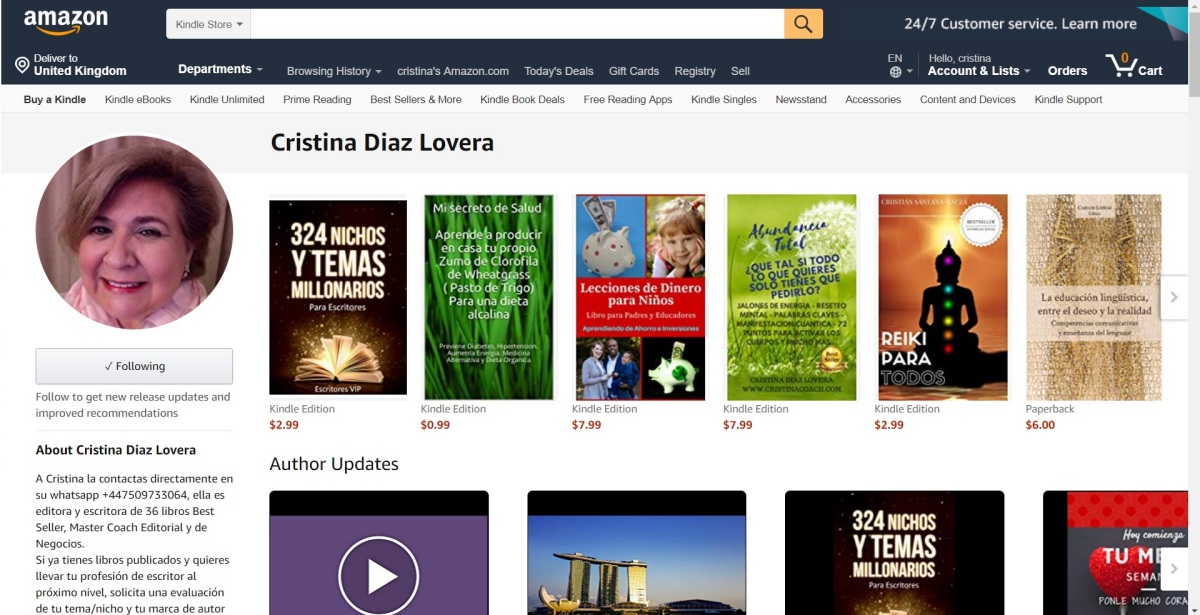Select Kindle eBooks tab
This screenshot has width=1200, height=615.
pyautogui.click(x=138, y=99)
